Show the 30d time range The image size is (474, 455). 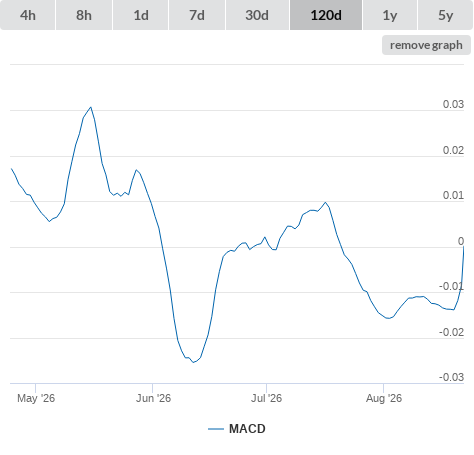tap(257, 15)
